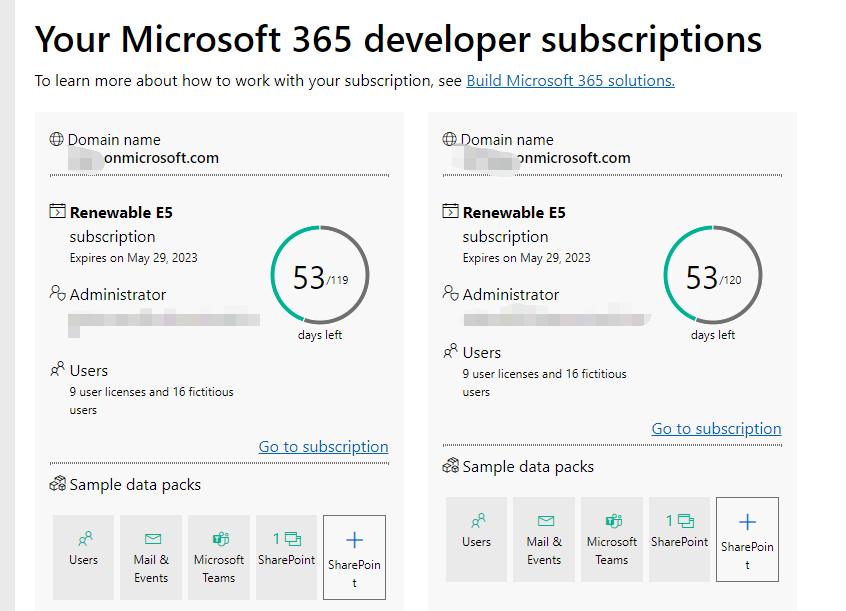Image resolution: width=846 pixels, height=611 pixels.
Task: Select Users data pack in left card
Action: tap(84, 557)
